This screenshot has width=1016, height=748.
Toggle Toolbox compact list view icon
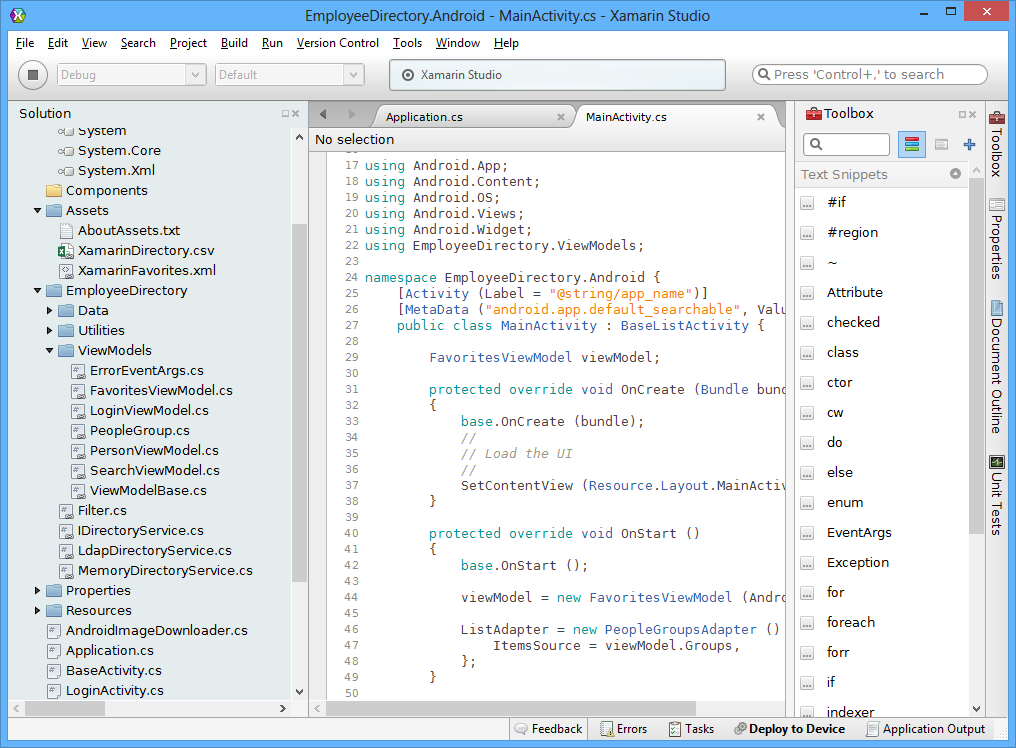941,145
